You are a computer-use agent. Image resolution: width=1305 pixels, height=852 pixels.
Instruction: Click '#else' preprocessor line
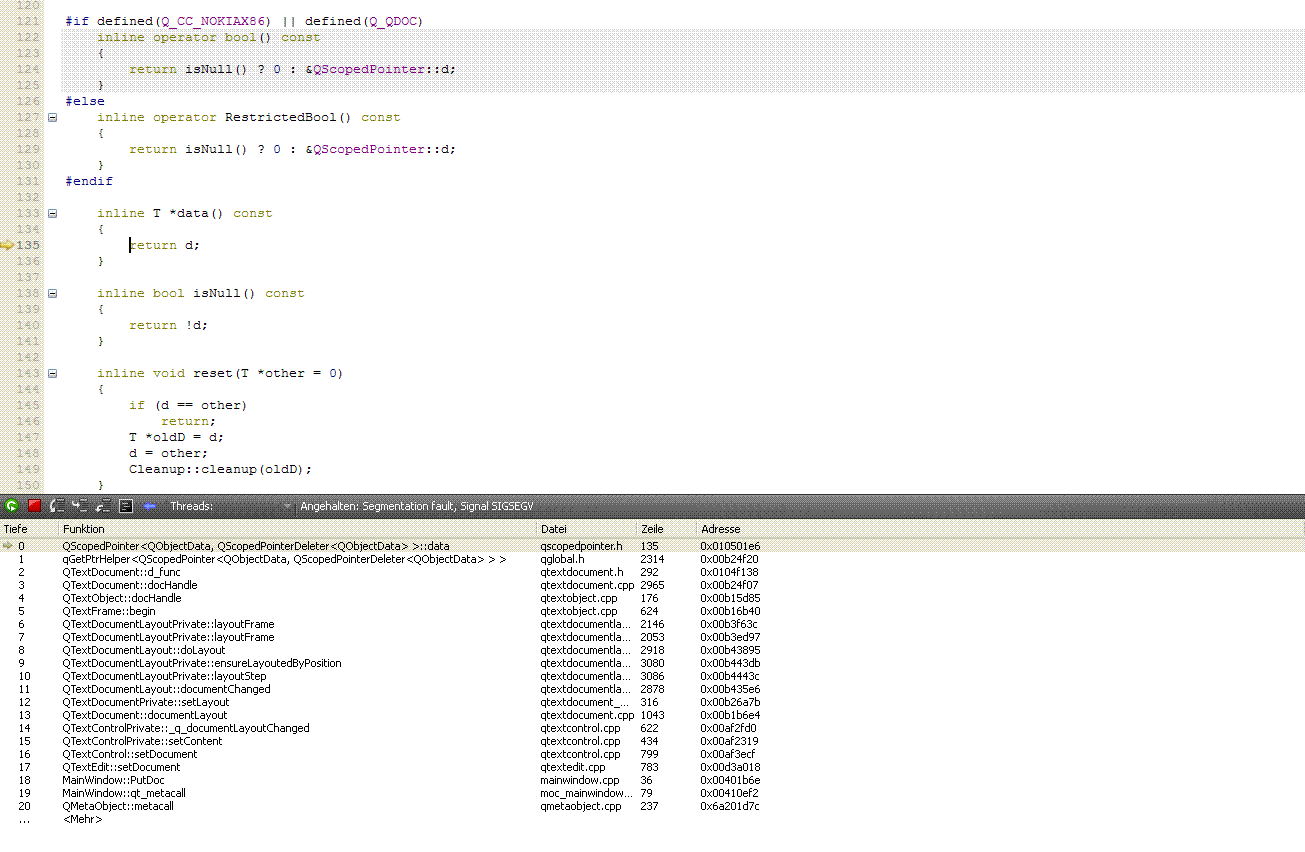[85, 101]
